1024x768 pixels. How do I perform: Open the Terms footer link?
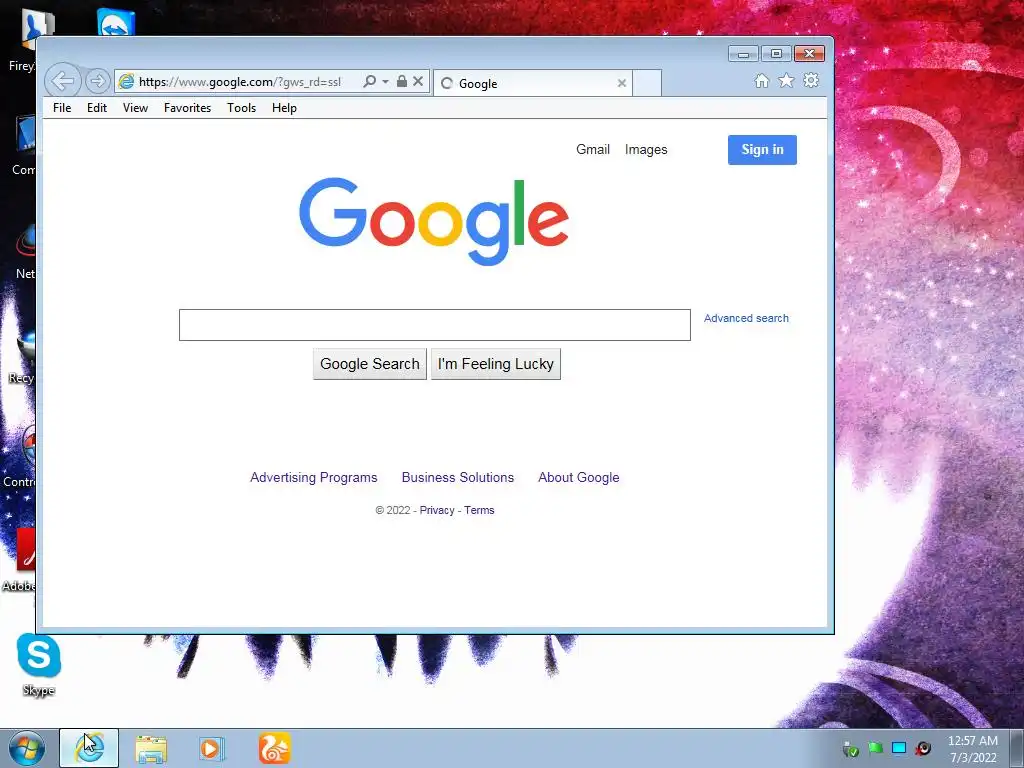(479, 510)
